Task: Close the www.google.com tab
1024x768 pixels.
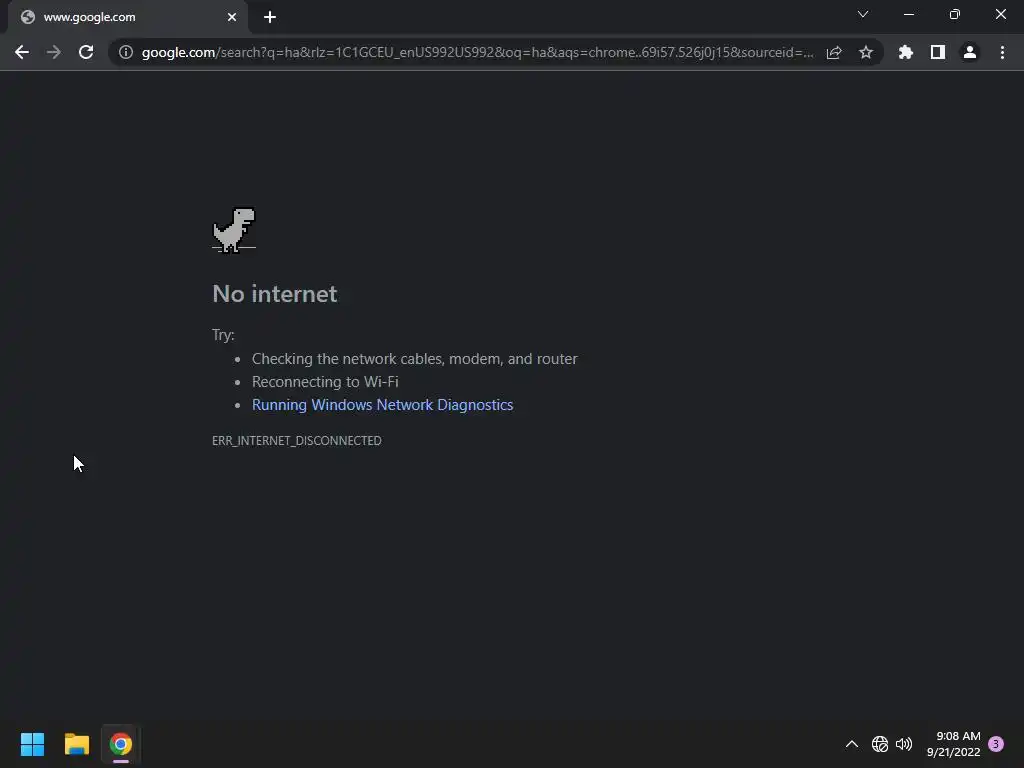Action: [x=232, y=17]
